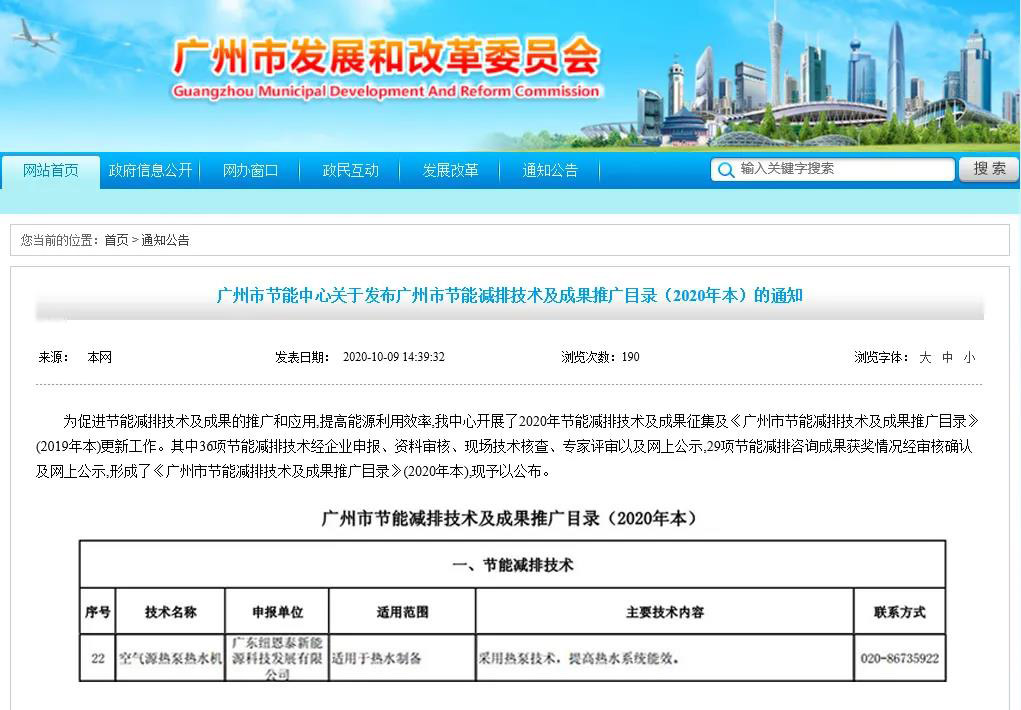Open 通知公告 in the top navigation bar
Viewport: 1021px width, 710px height.
550,171
